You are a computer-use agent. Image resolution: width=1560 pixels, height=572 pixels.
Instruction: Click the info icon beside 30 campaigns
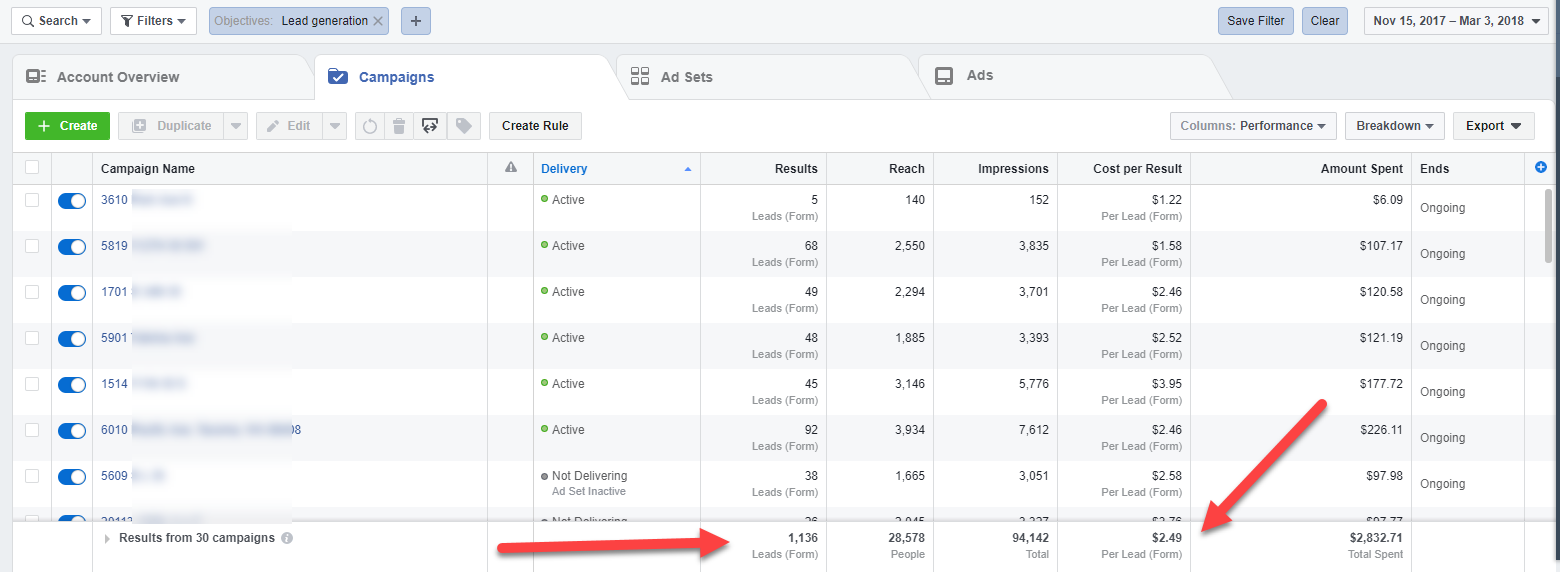coord(287,538)
